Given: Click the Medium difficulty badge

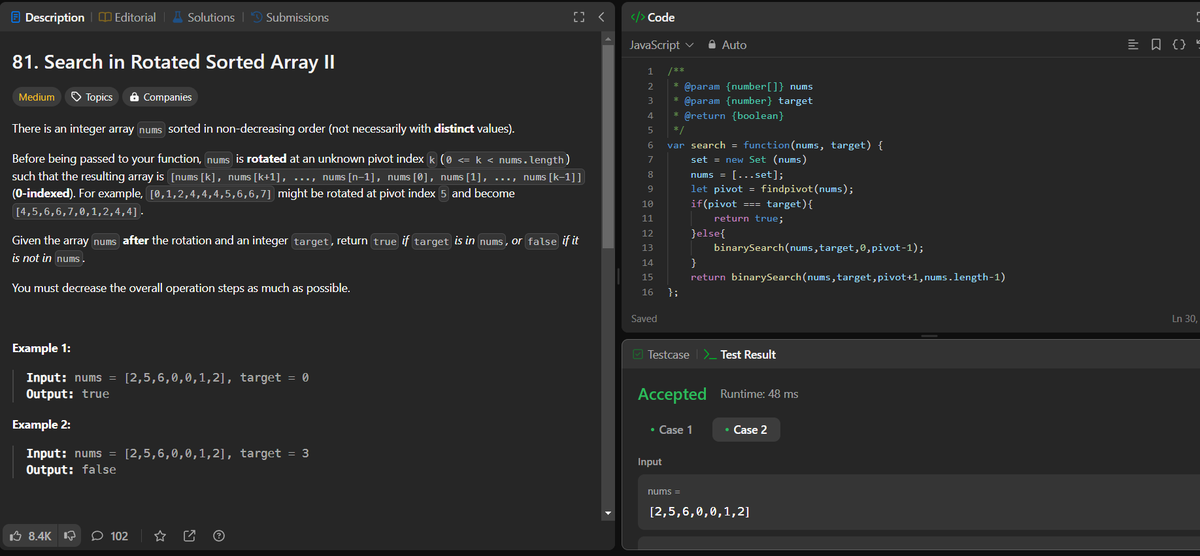Looking at the screenshot, I should (x=36, y=97).
